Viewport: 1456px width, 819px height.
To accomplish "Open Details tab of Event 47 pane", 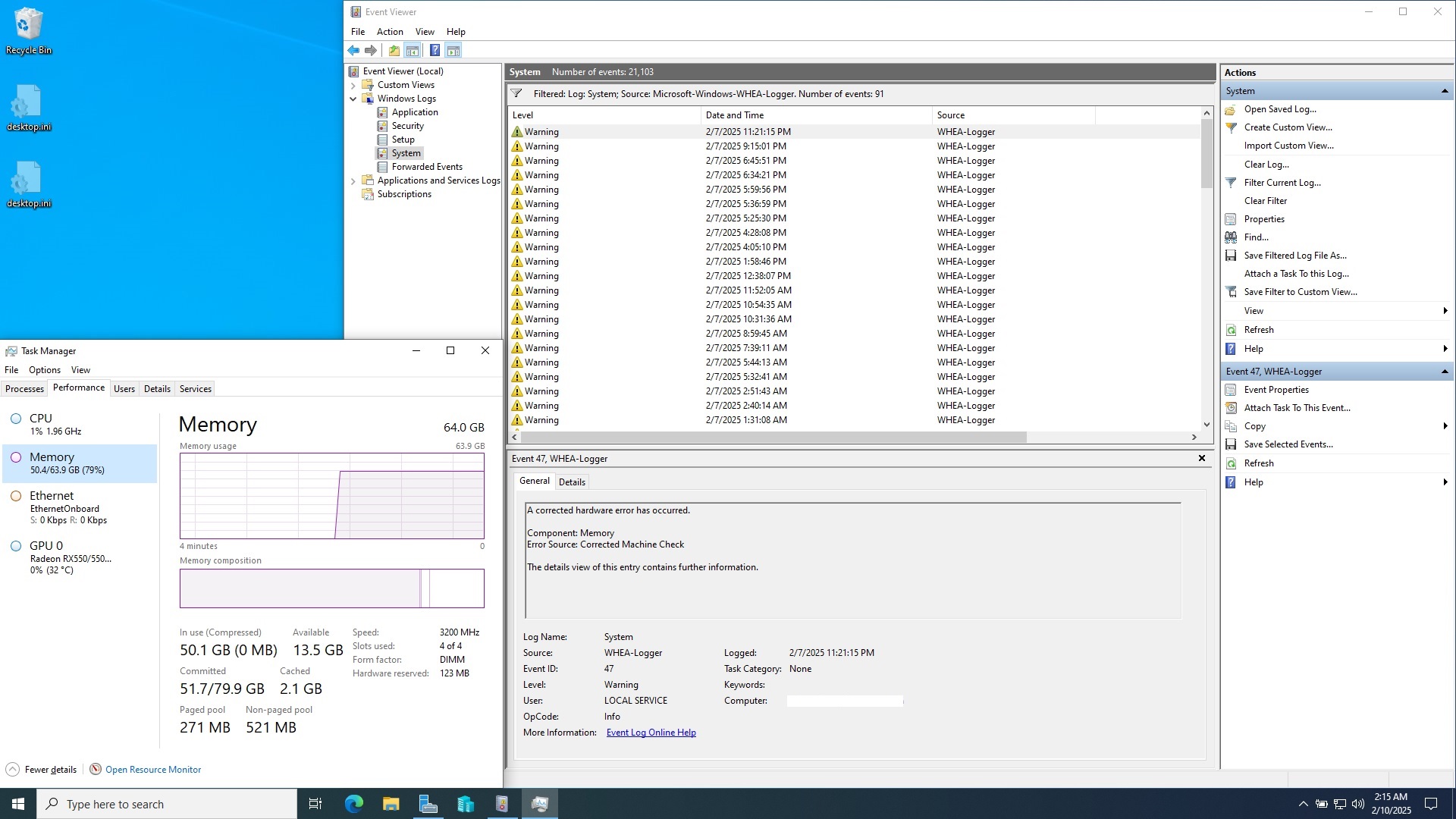I will (572, 482).
